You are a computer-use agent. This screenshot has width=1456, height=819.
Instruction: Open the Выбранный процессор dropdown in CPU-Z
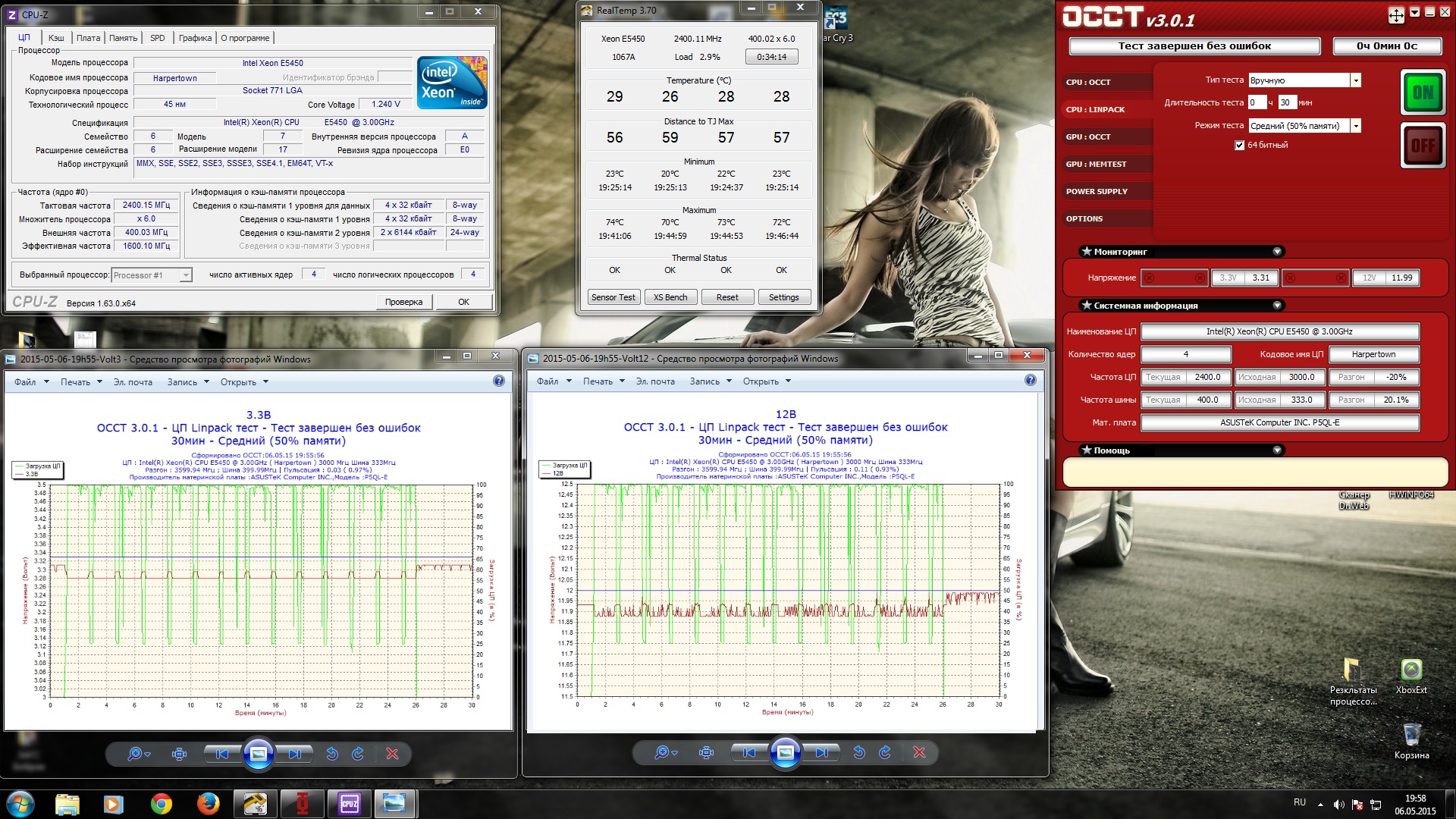(x=186, y=275)
